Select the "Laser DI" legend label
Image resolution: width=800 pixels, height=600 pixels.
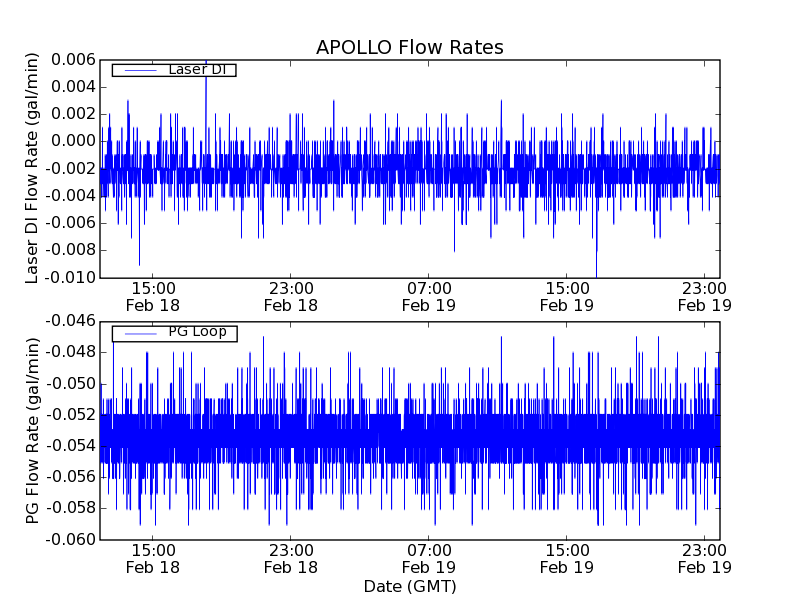tap(197, 69)
